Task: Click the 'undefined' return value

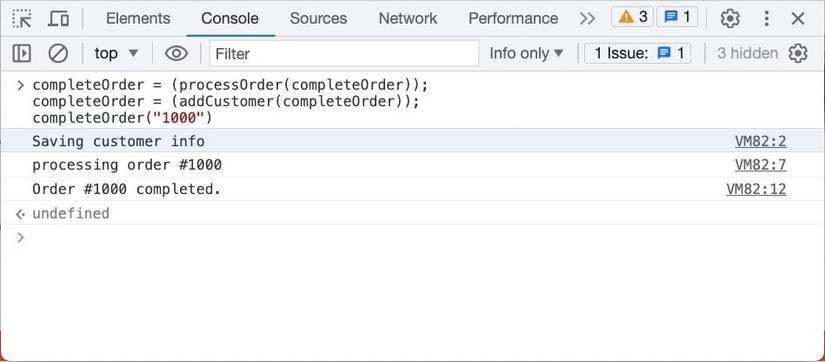Action: [x=71, y=213]
